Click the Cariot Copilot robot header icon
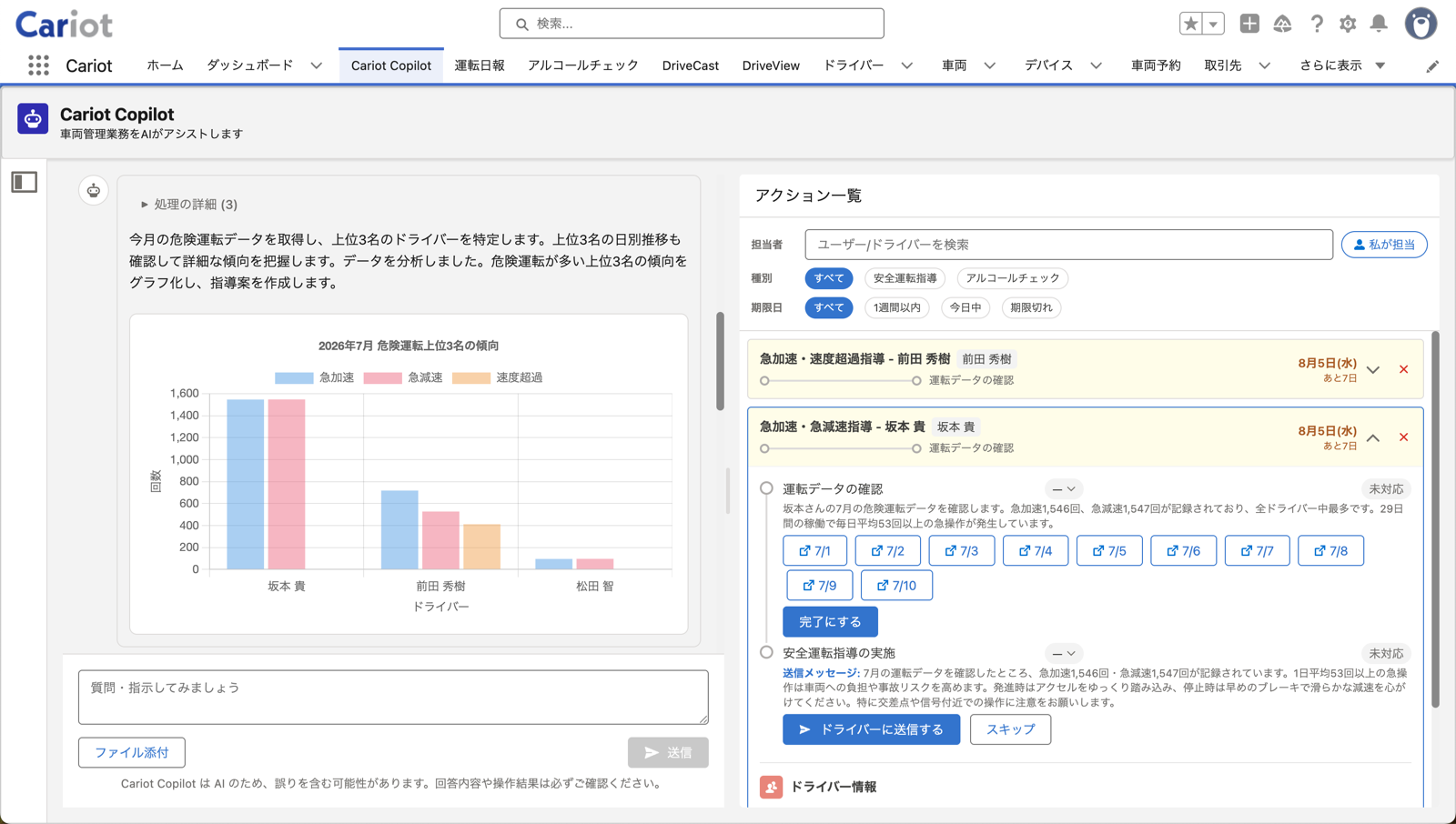Image resolution: width=1456 pixels, height=824 pixels. click(x=33, y=119)
